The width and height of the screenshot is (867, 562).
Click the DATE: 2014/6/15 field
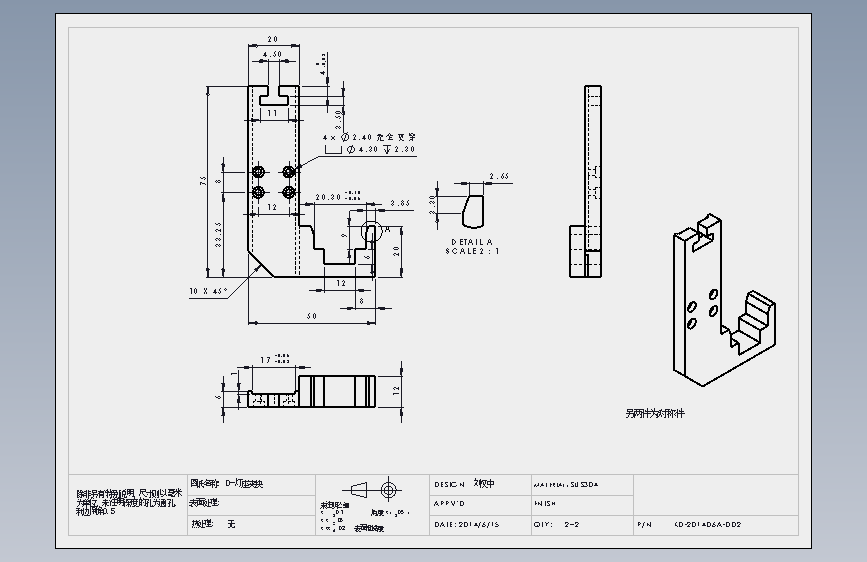click(x=480, y=524)
